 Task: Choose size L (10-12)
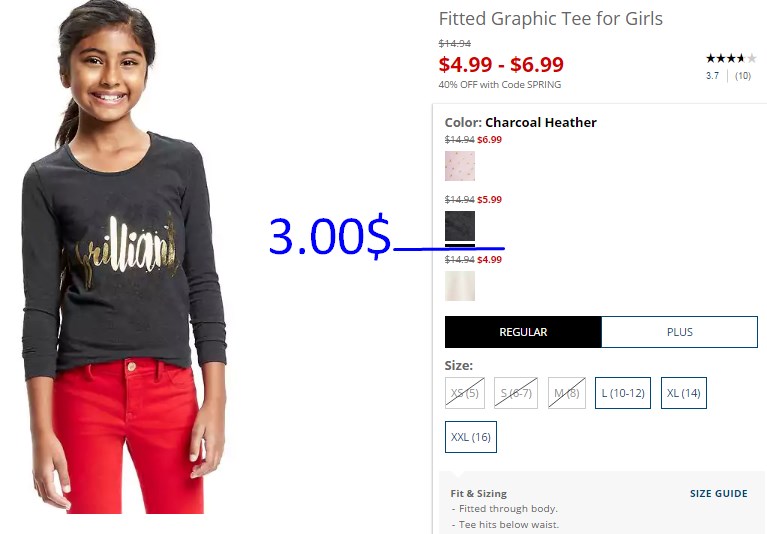(x=623, y=393)
